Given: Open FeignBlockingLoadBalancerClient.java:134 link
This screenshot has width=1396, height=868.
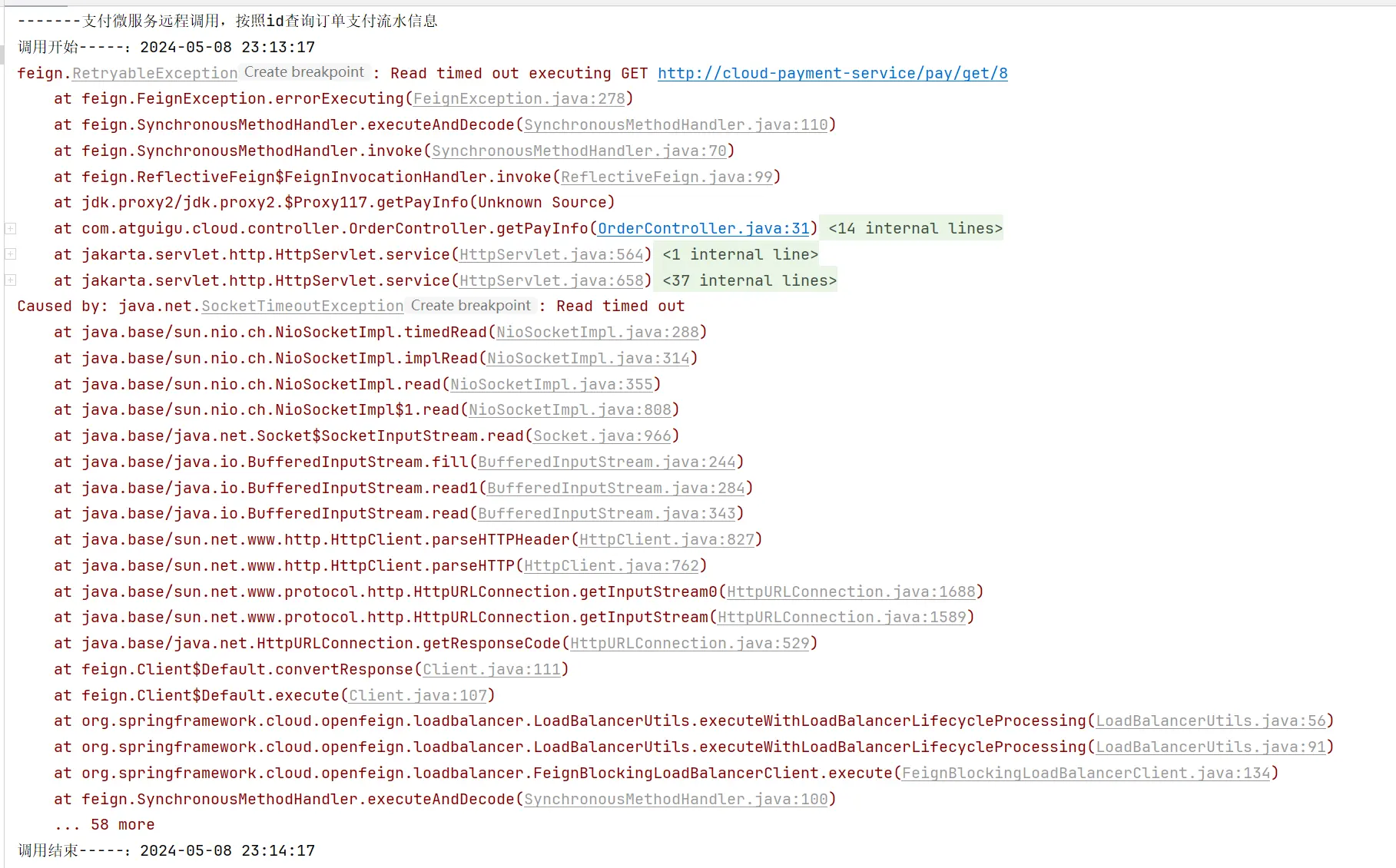Looking at the screenshot, I should [x=1086, y=773].
